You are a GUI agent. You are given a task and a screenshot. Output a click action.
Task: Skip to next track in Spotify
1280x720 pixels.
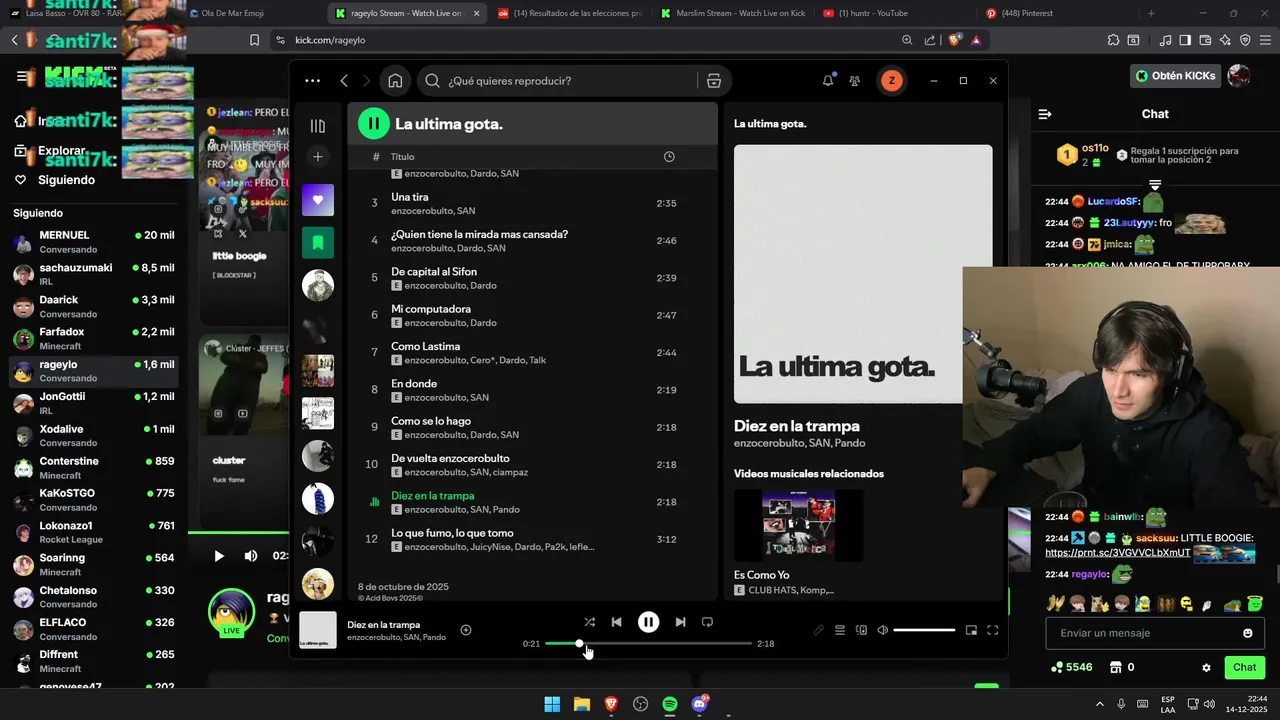click(x=680, y=622)
